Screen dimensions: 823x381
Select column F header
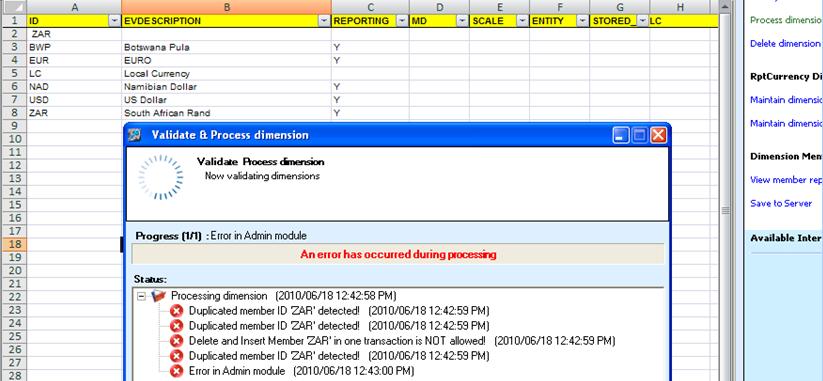[x=560, y=7]
